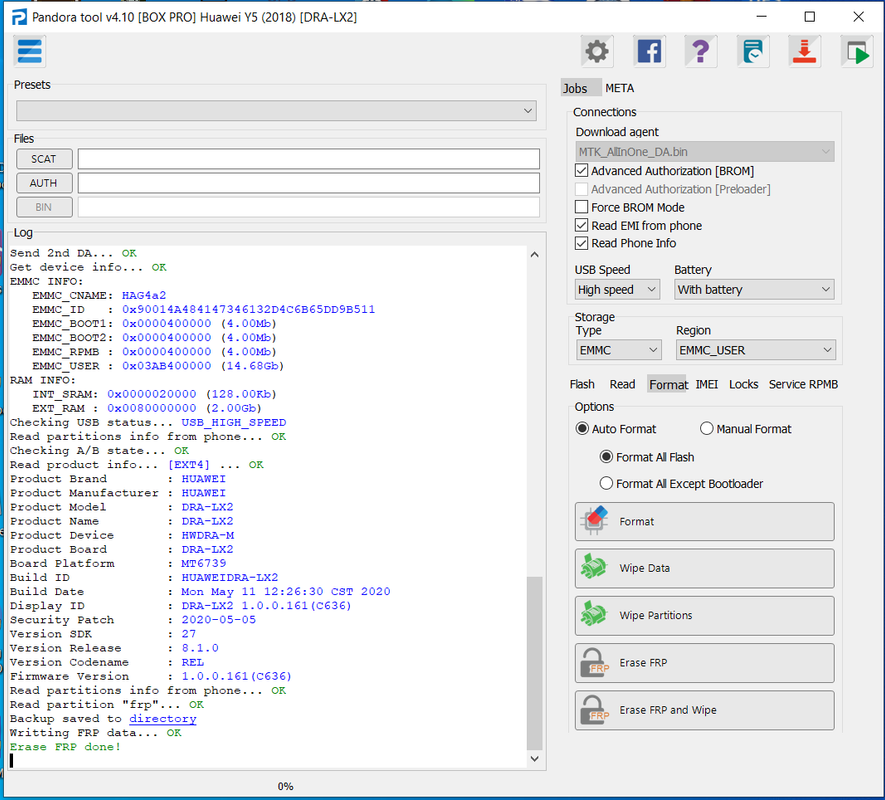Click the Wipe Partitions button
This screenshot has width=885, height=800.
point(704,615)
